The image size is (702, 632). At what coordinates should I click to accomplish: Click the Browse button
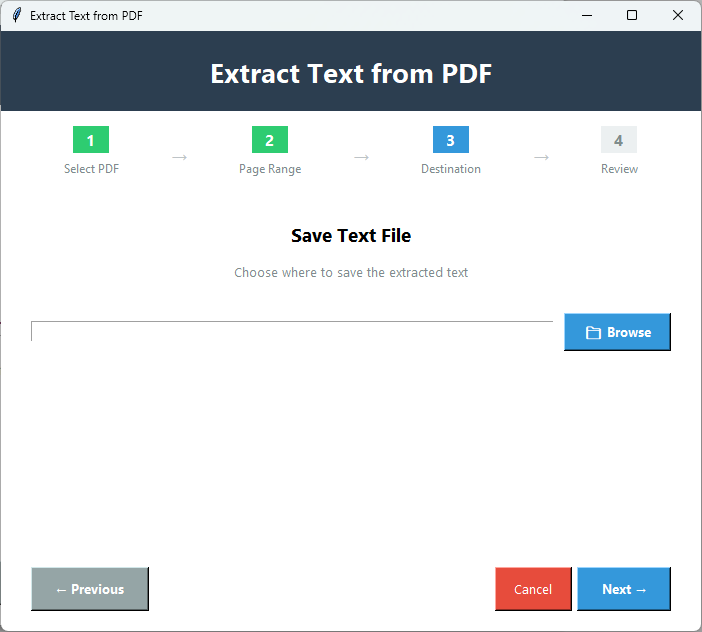tap(617, 332)
